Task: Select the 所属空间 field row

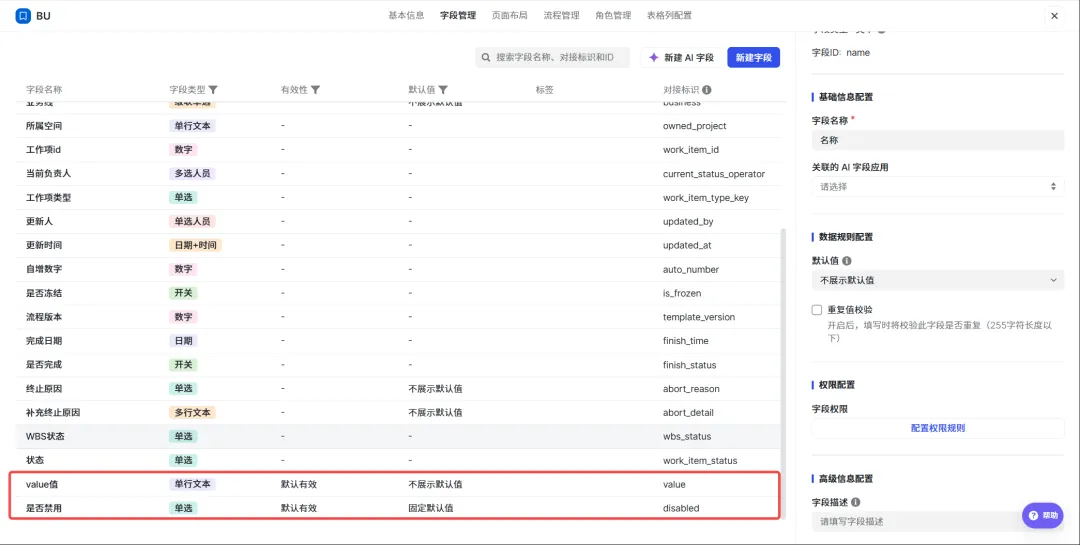Action: (400, 126)
